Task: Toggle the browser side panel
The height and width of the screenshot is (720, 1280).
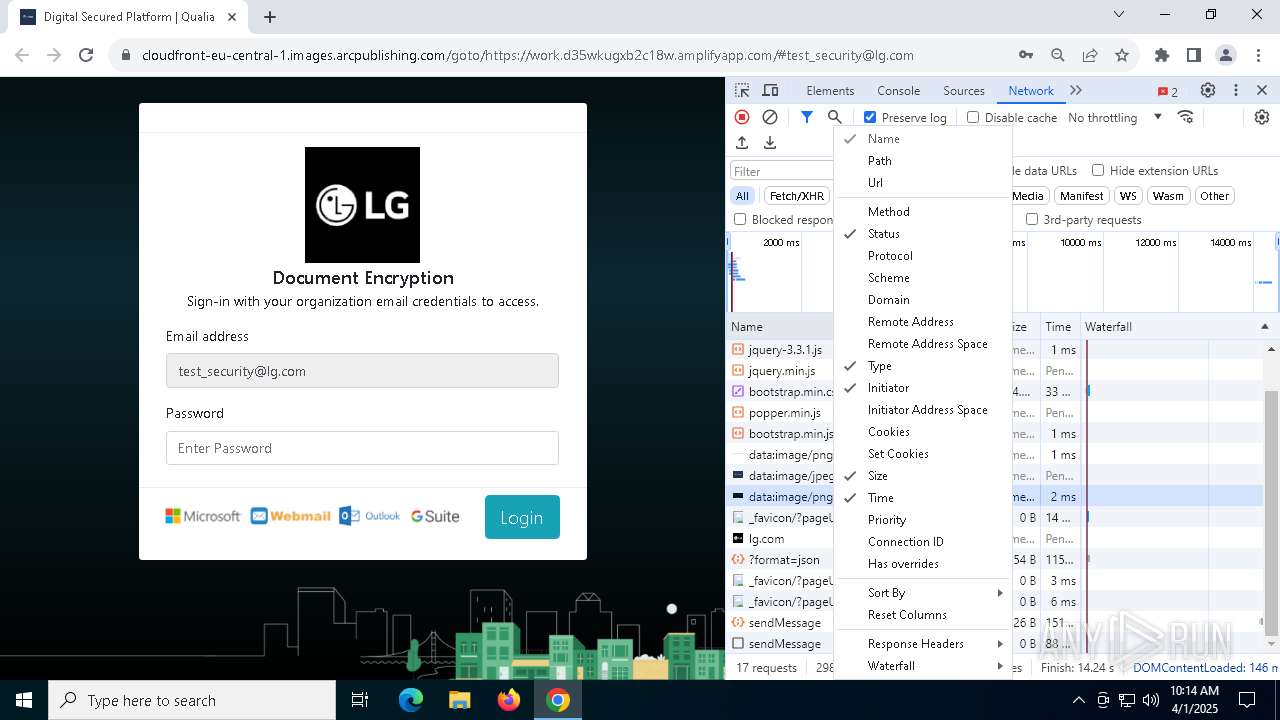Action: pos(1194,55)
